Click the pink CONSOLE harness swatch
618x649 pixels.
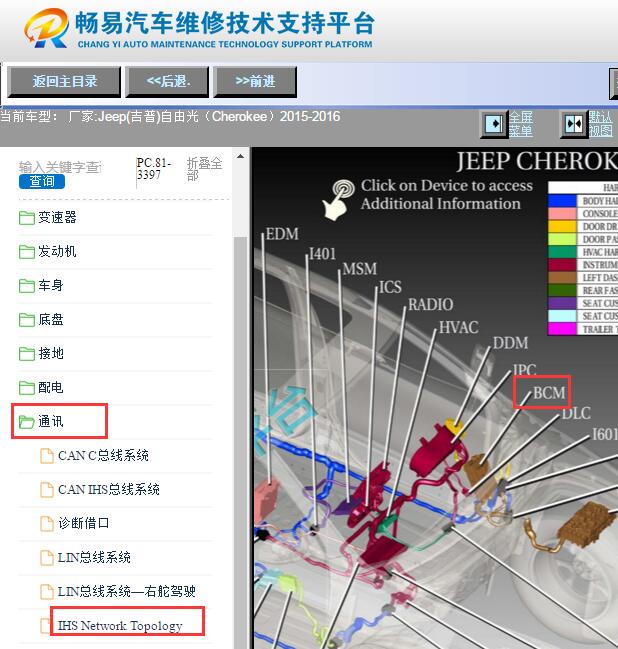click(x=562, y=214)
